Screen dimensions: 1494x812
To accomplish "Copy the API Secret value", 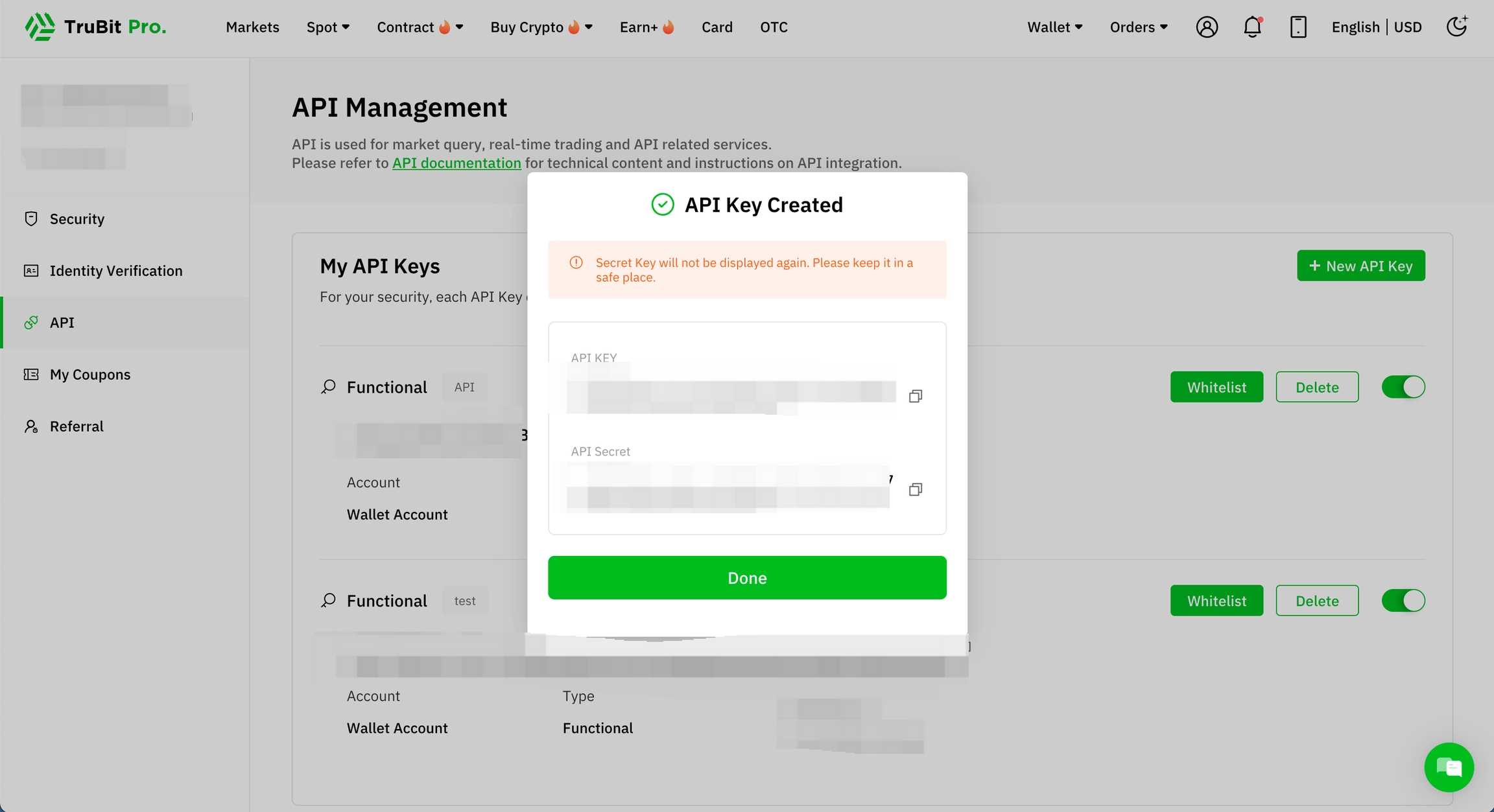I will (x=915, y=489).
